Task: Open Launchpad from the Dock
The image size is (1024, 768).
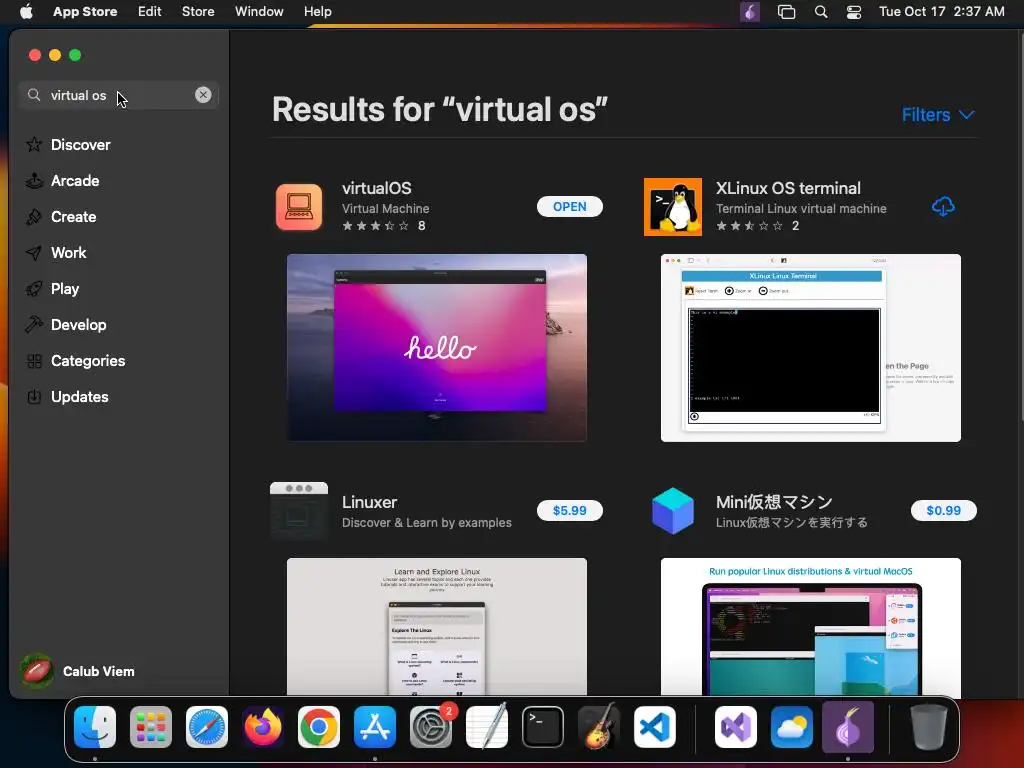Action: pyautogui.click(x=151, y=727)
